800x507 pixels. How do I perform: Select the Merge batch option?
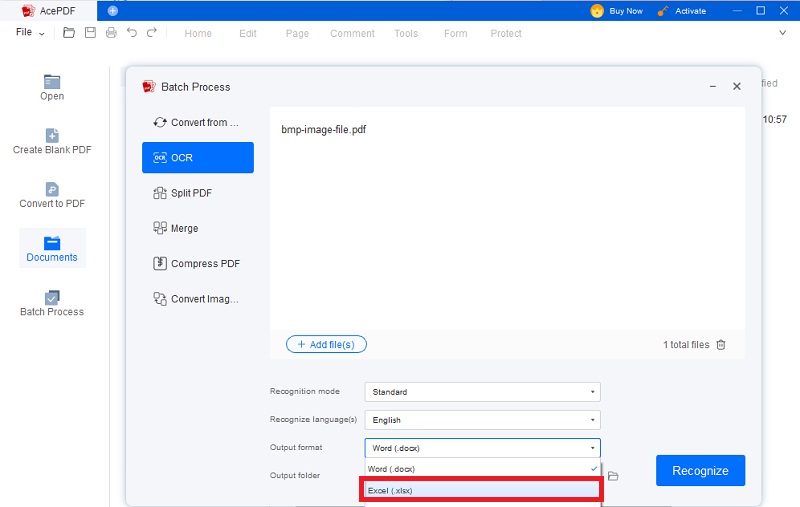pos(197,228)
